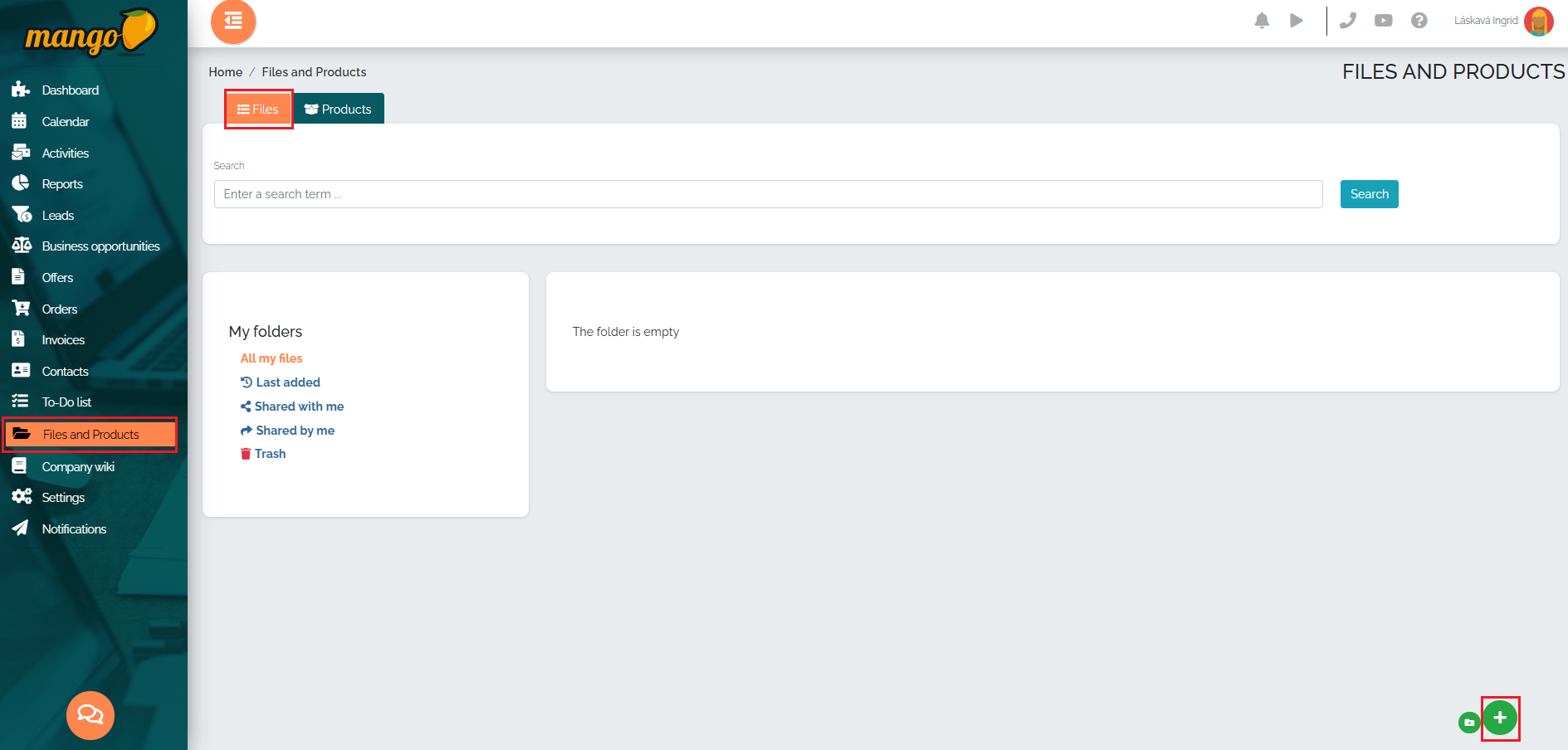Open the Contacts card icon
Image resolution: width=1568 pixels, height=750 pixels.
tap(21, 371)
